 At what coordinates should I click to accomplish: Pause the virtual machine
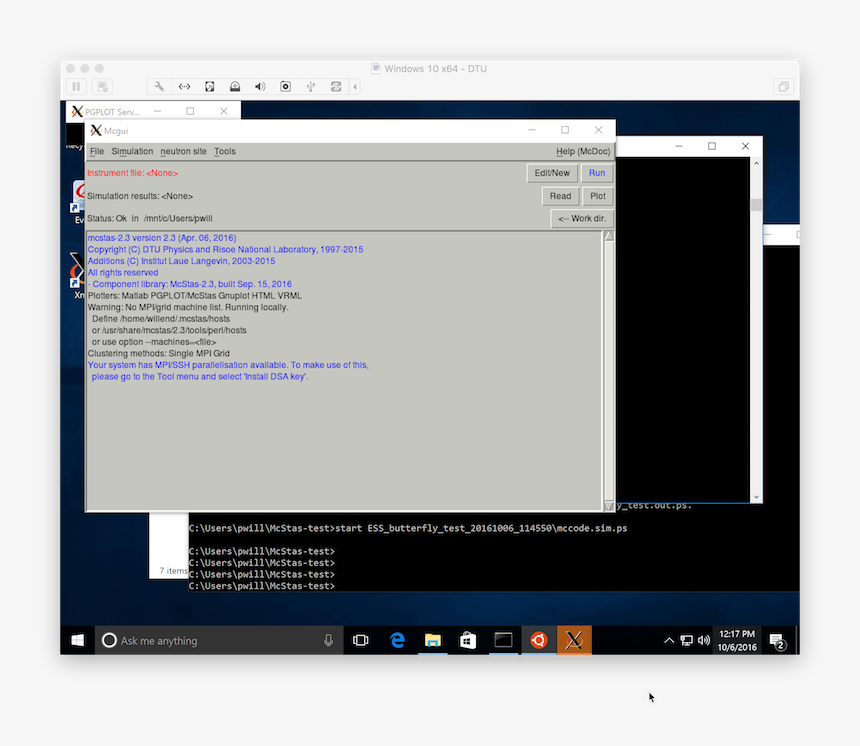[77, 87]
